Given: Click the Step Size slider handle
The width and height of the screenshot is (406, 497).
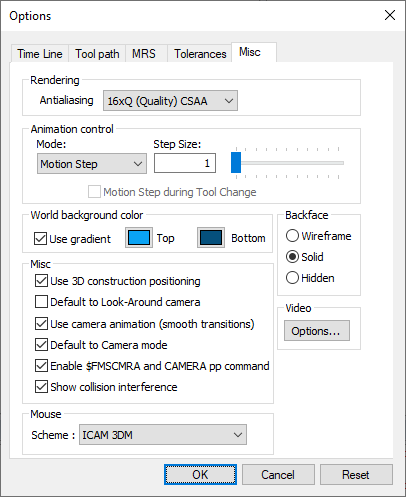Looking at the screenshot, I should coord(236,163).
